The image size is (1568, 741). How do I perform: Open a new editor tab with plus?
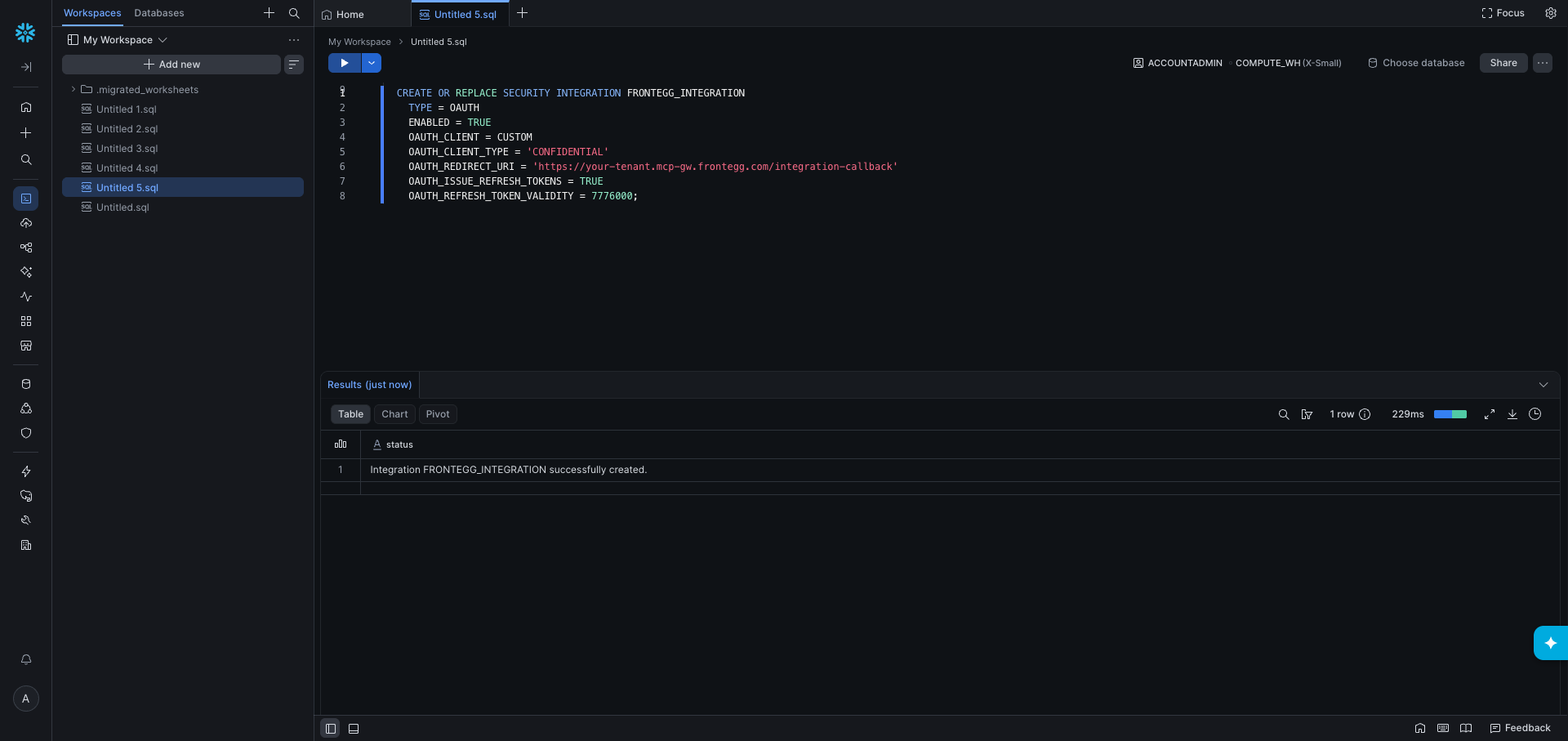(523, 13)
